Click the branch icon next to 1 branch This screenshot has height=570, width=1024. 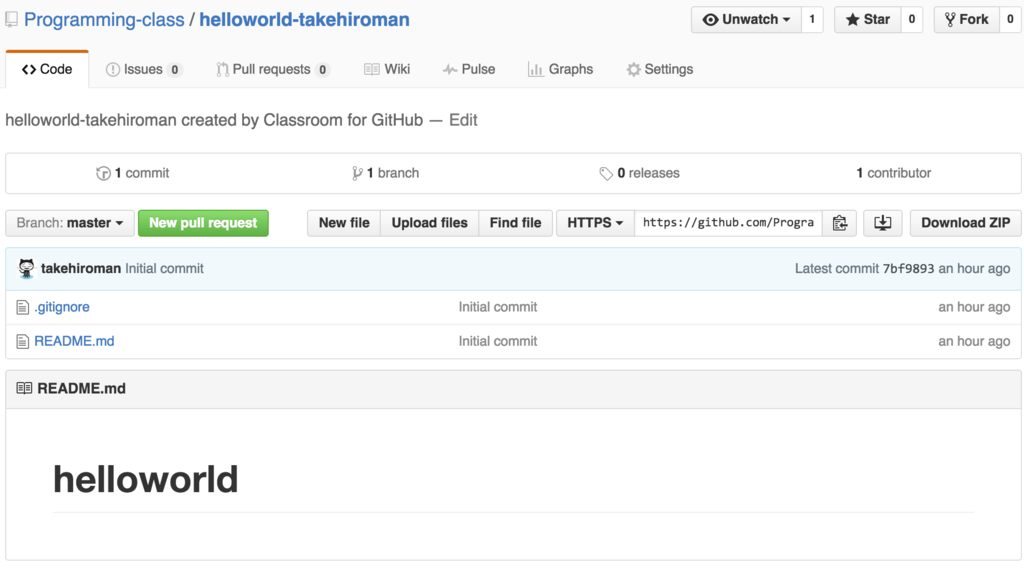coord(357,174)
